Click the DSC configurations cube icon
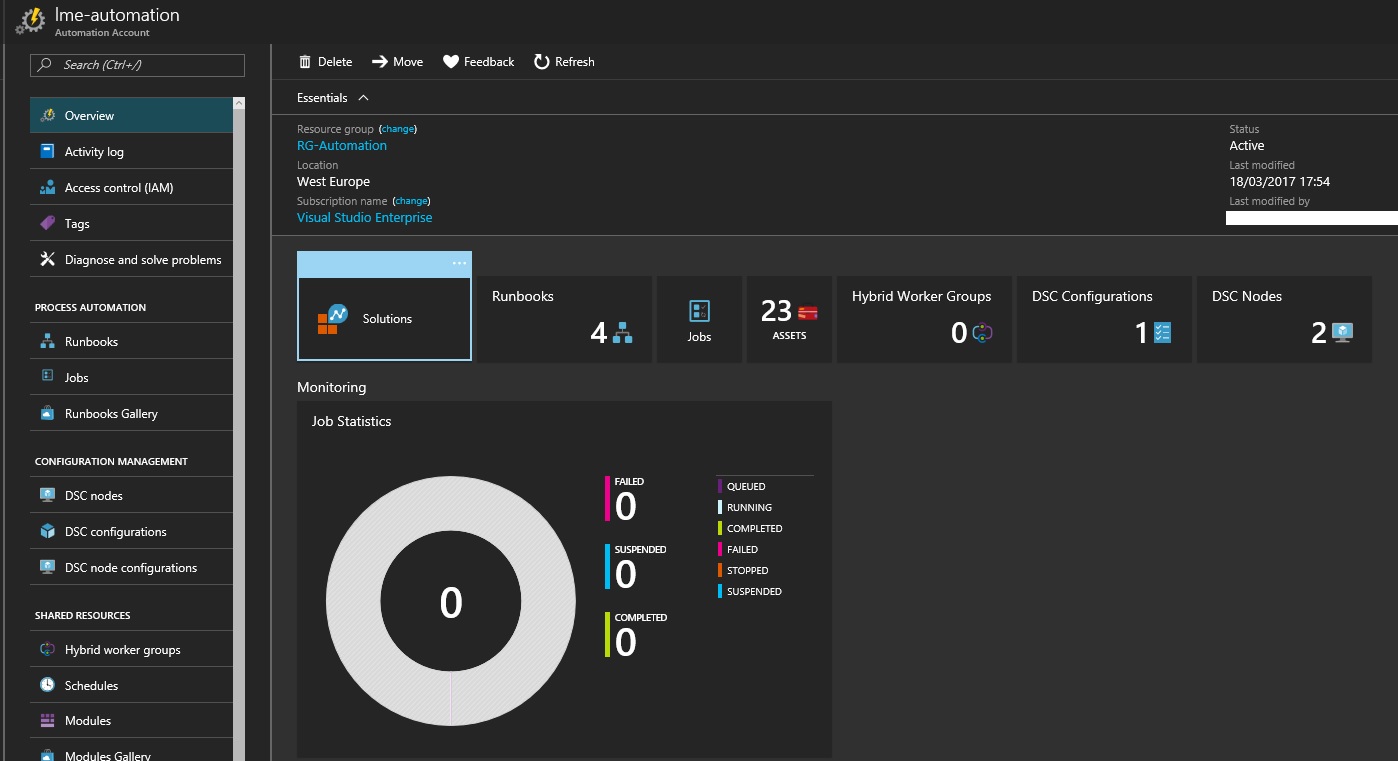The image size is (1398, 761). (x=47, y=531)
